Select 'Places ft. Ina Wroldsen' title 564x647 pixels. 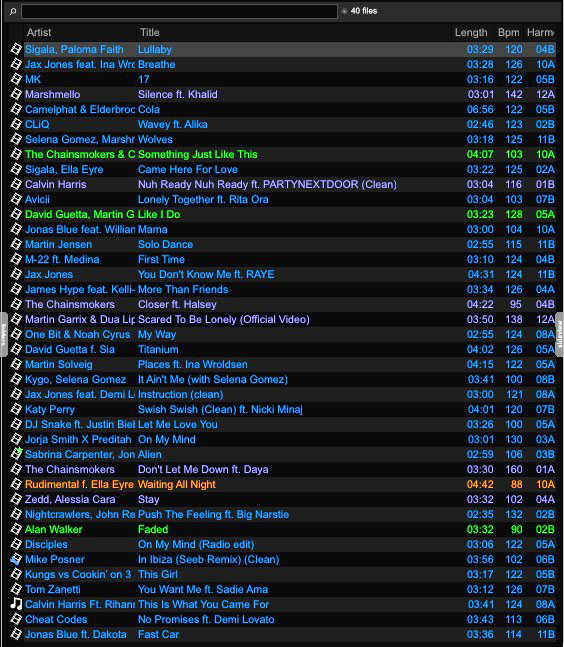pos(193,364)
